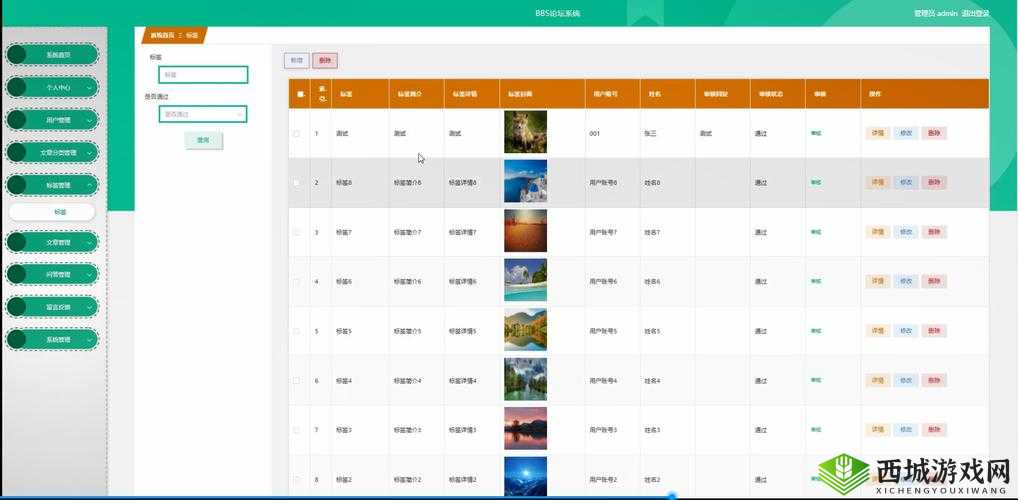Open the fox cover image thumbnail
This screenshot has height=500, width=1018.
pos(525,132)
